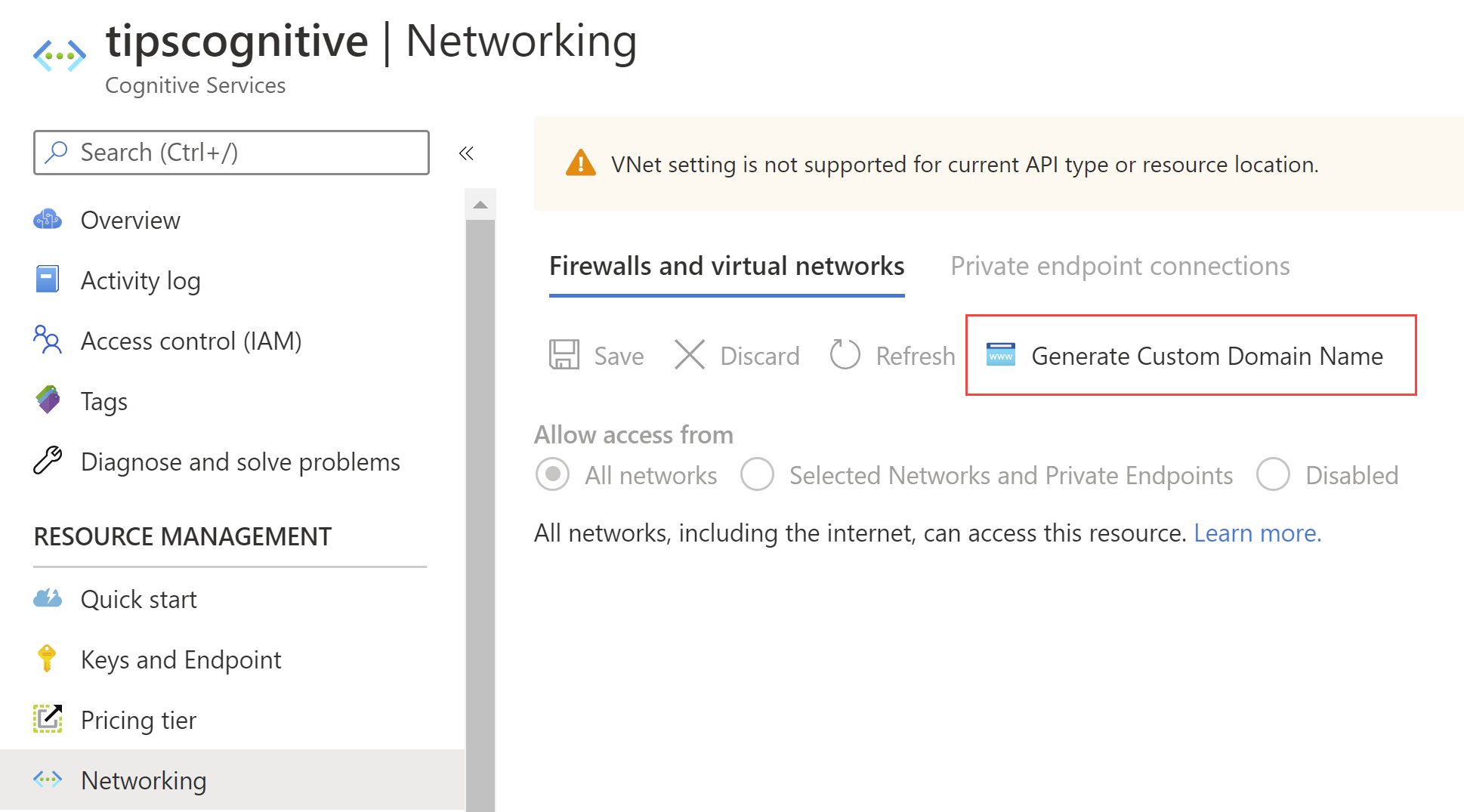Click the Pricing tier icon

48,718
